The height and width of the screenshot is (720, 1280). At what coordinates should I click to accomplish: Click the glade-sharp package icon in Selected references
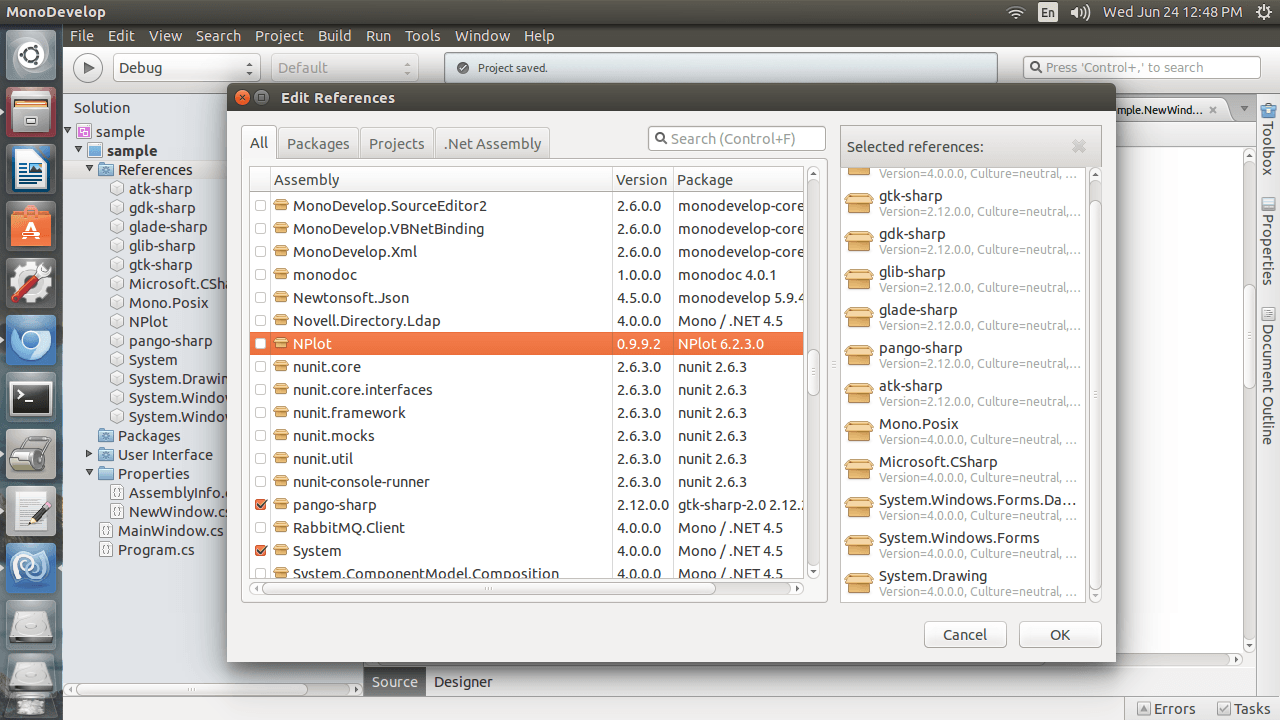(x=859, y=317)
